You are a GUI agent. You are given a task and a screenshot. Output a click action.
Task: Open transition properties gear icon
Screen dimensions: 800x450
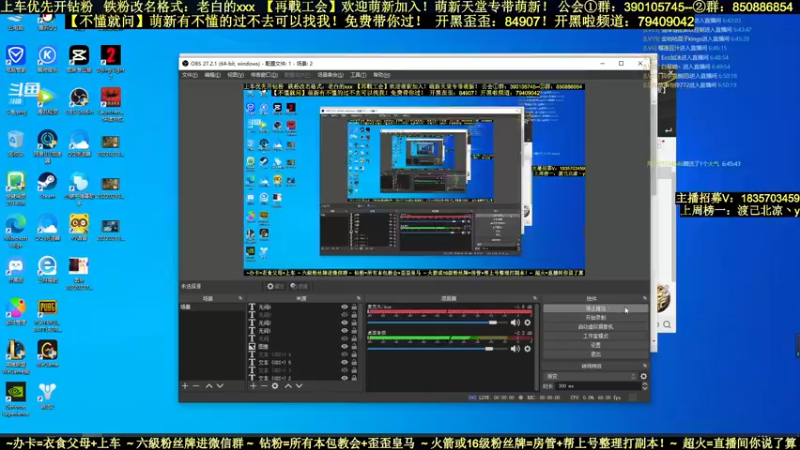click(x=644, y=376)
